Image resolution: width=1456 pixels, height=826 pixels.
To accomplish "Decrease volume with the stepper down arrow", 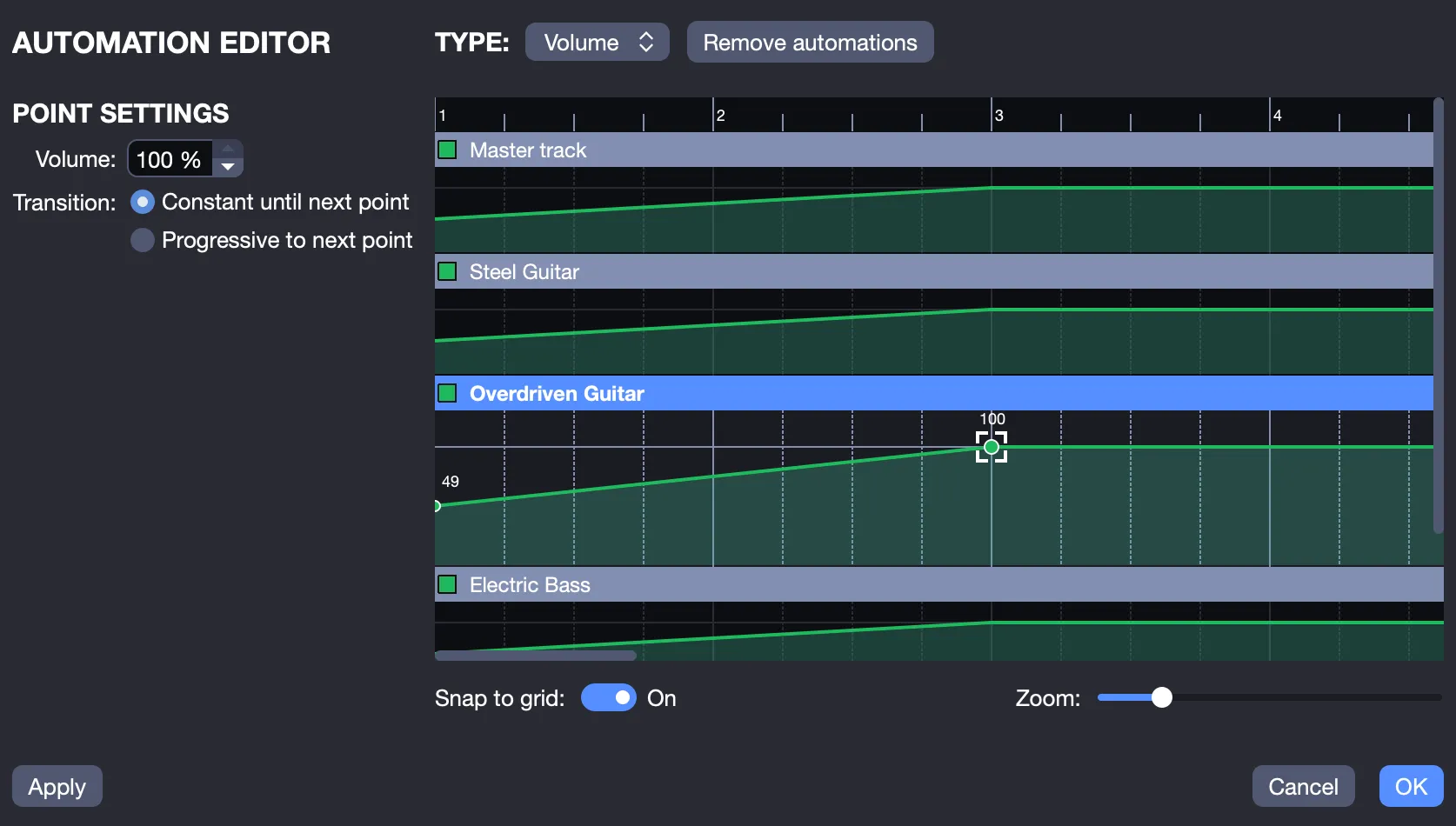I will tap(228, 167).
